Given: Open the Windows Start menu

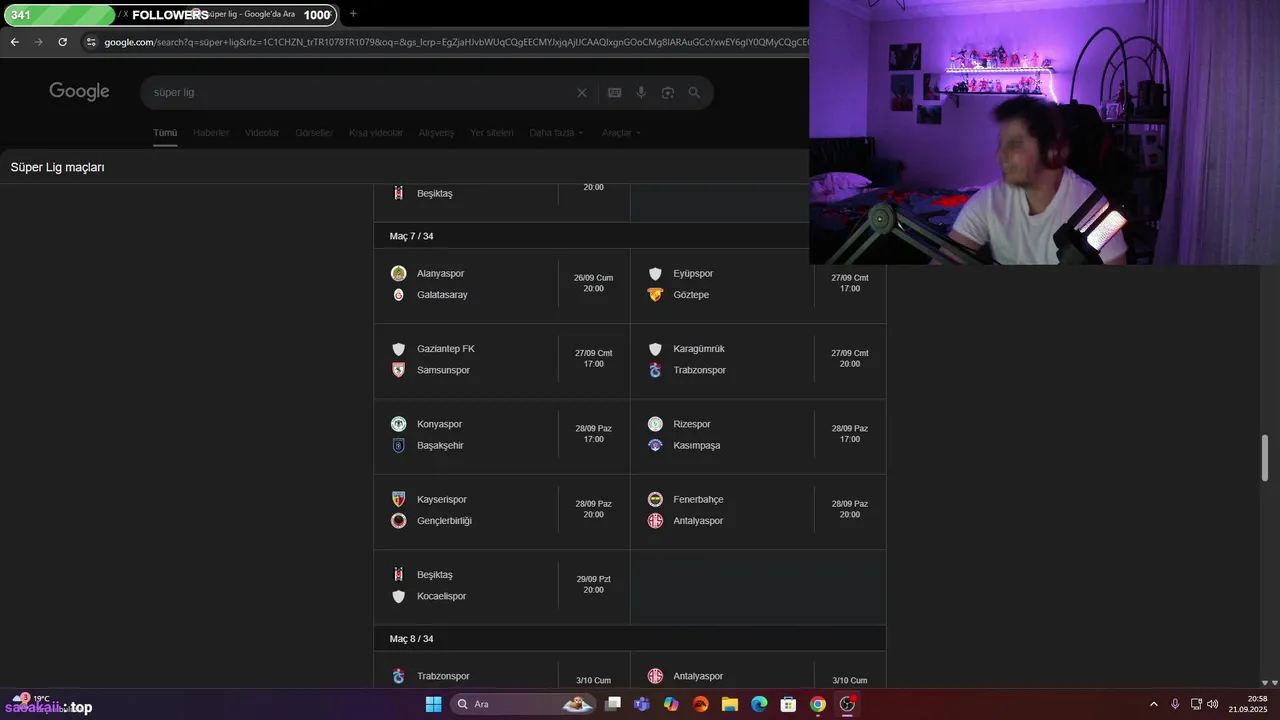Looking at the screenshot, I should (x=433, y=704).
